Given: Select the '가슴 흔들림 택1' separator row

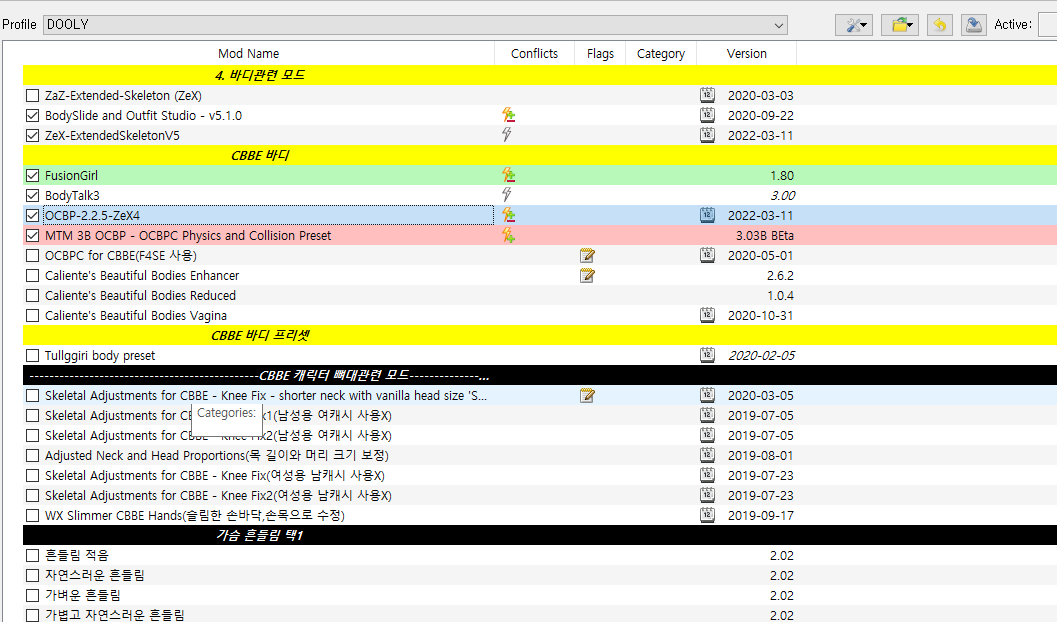Looking at the screenshot, I should tap(540, 535).
